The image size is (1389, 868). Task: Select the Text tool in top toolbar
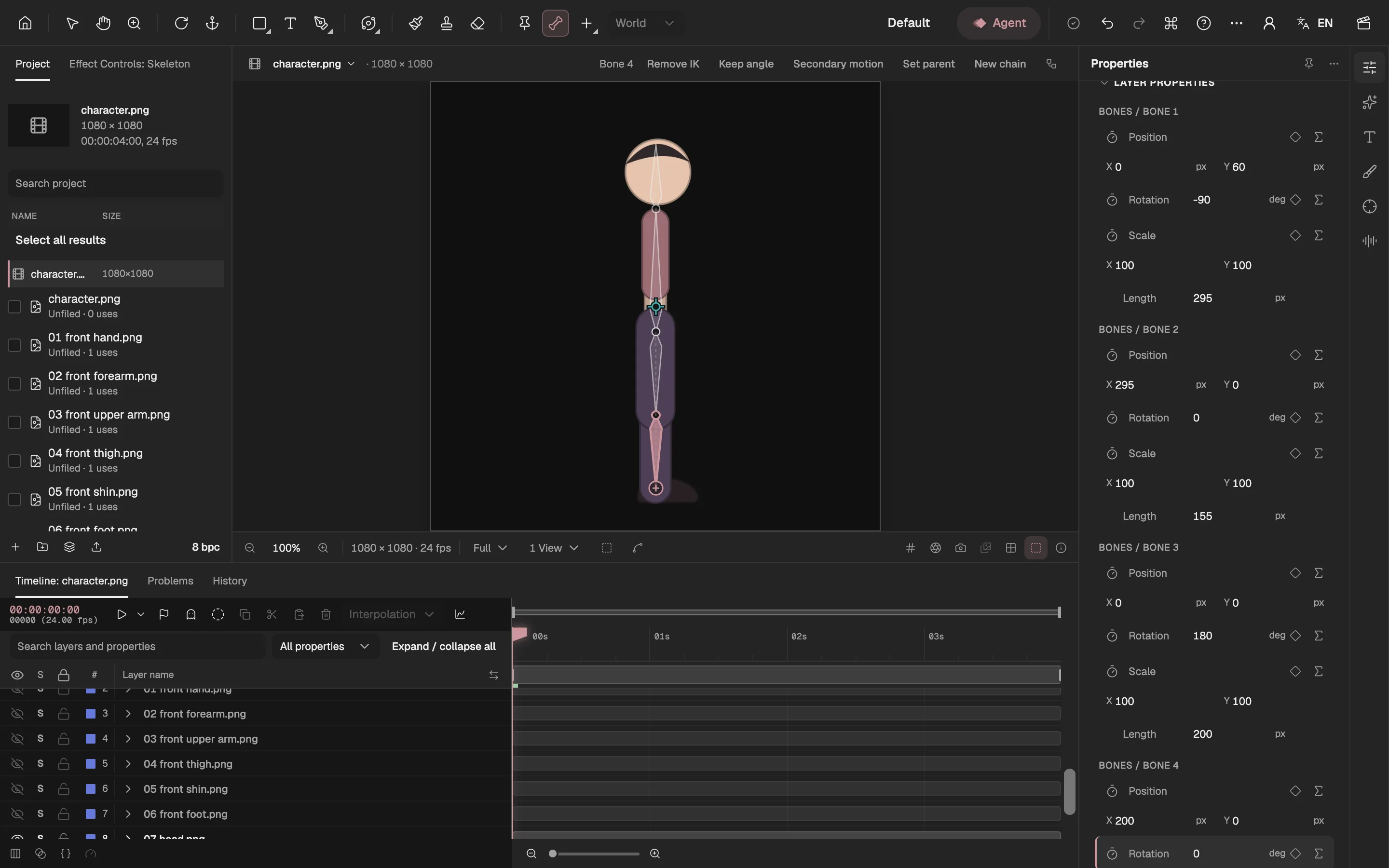(290, 23)
